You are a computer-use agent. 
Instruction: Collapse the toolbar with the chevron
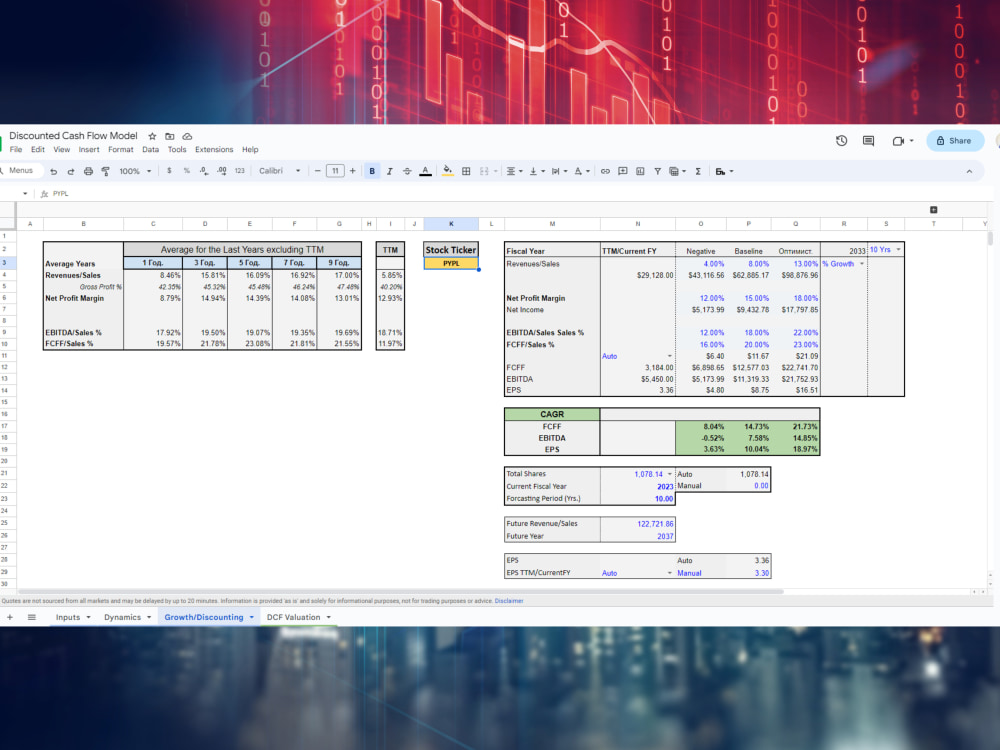pos(969,171)
